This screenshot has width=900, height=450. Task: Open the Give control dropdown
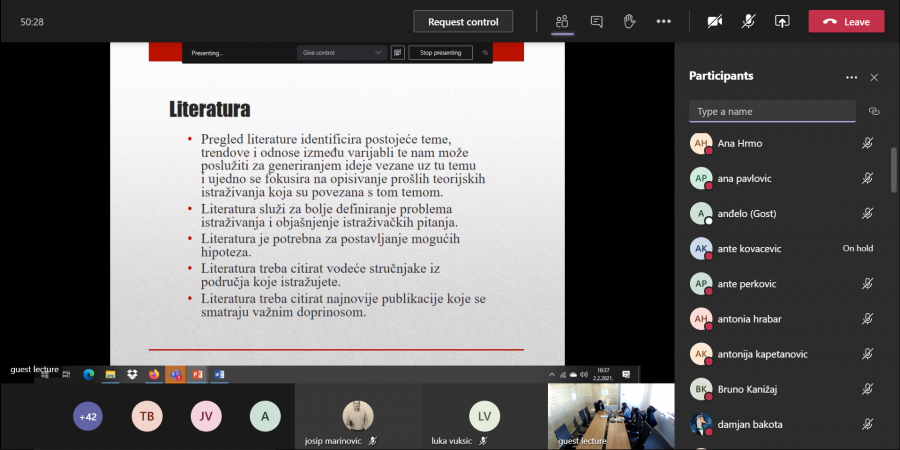[x=341, y=52]
